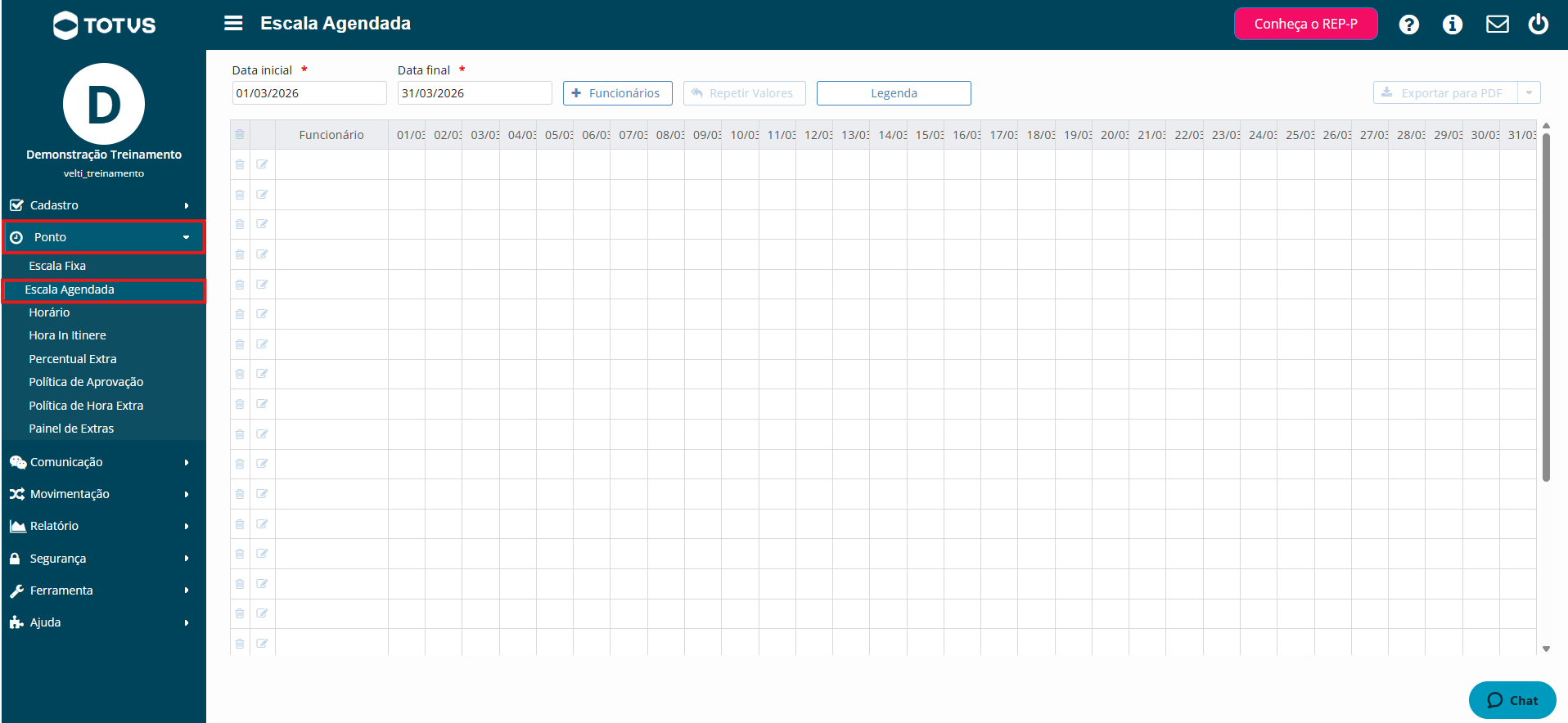
Task: Click the TOTVS logo
Action: [x=104, y=25]
